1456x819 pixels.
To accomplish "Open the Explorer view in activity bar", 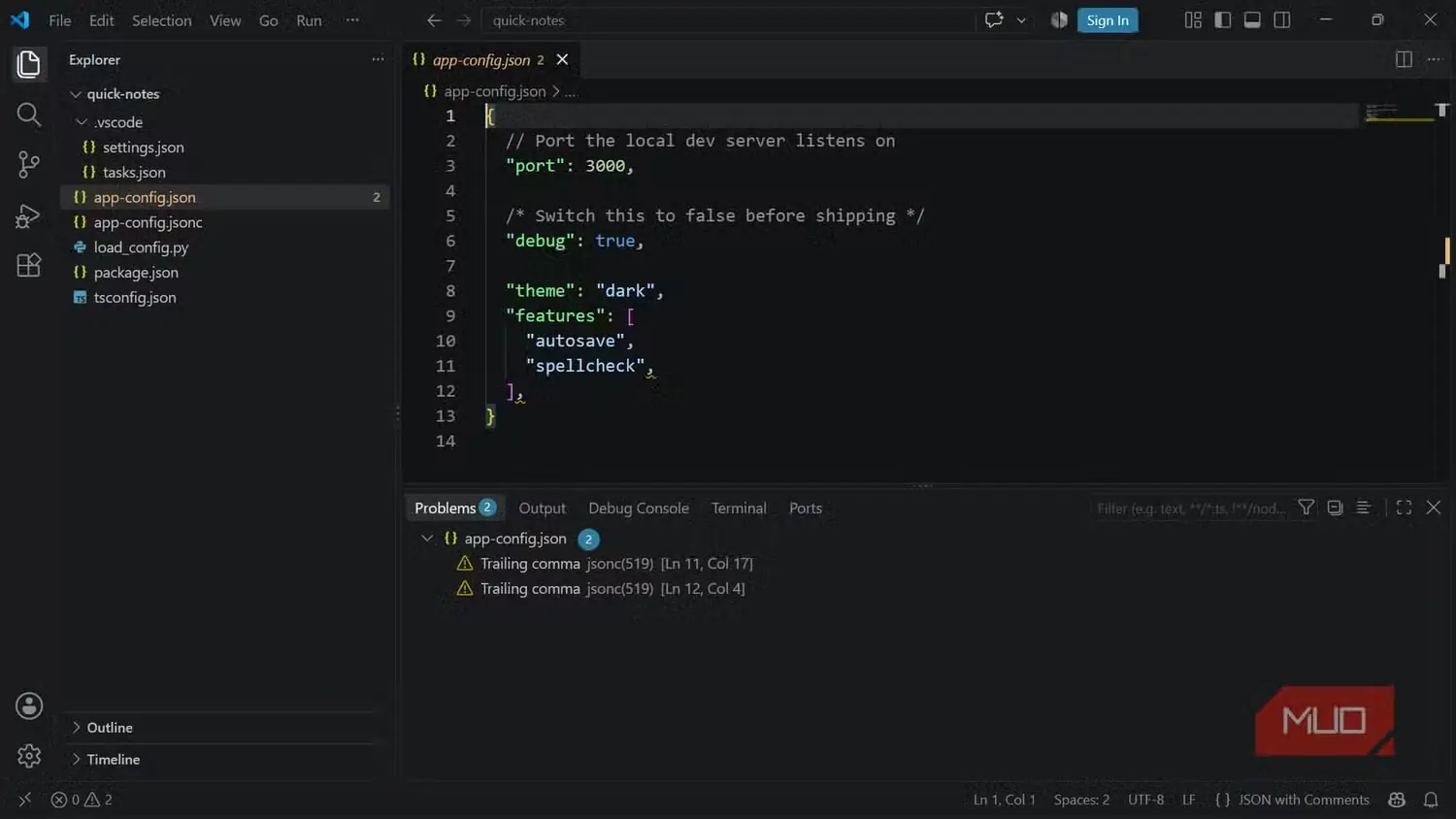I will tap(29, 64).
